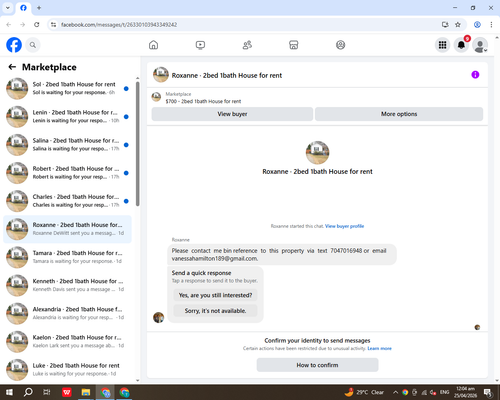Click the conversation list scrollbar
Viewport: 500px width, 400px height.
point(138,144)
